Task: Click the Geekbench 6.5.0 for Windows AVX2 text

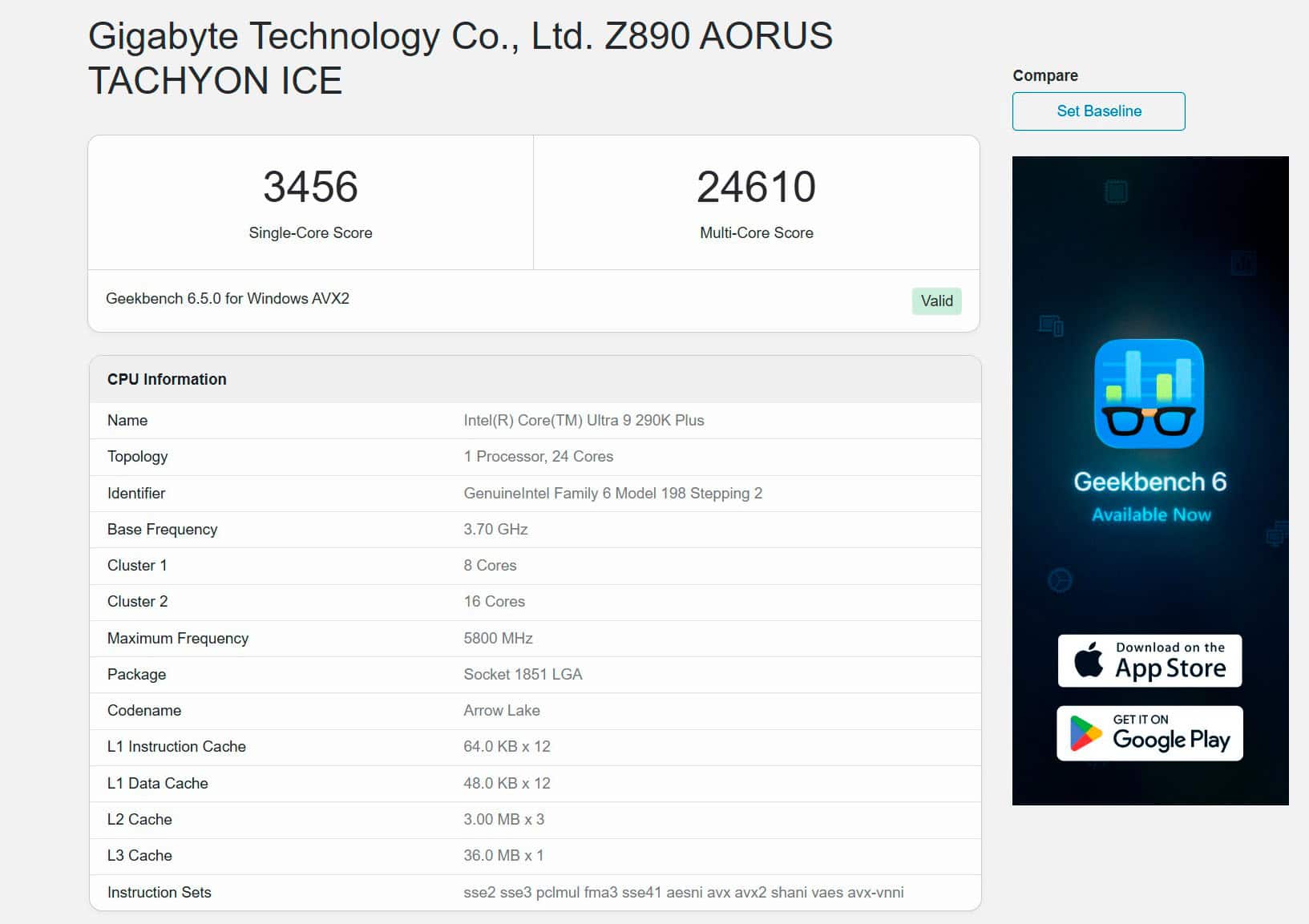Action: (x=228, y=298)
